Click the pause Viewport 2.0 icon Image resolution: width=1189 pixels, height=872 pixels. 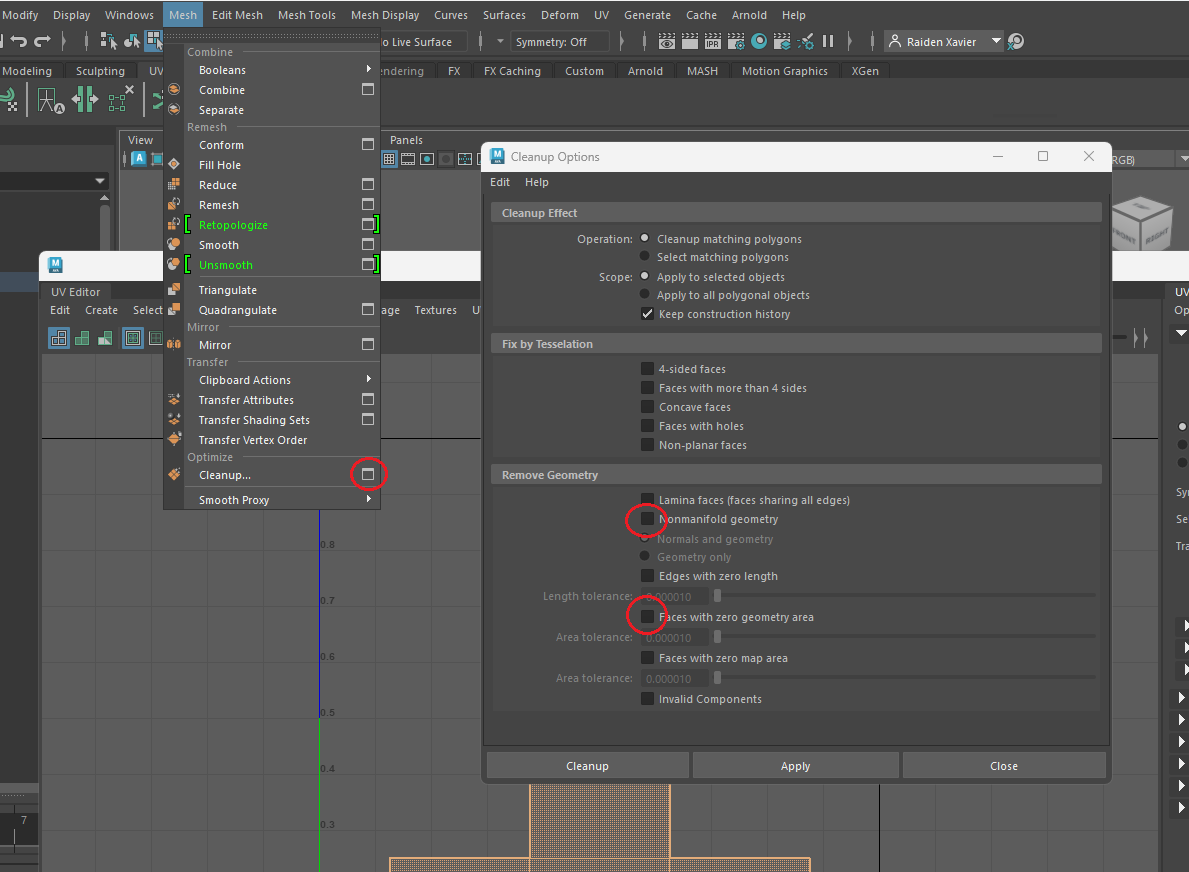[x=828, y=42]
